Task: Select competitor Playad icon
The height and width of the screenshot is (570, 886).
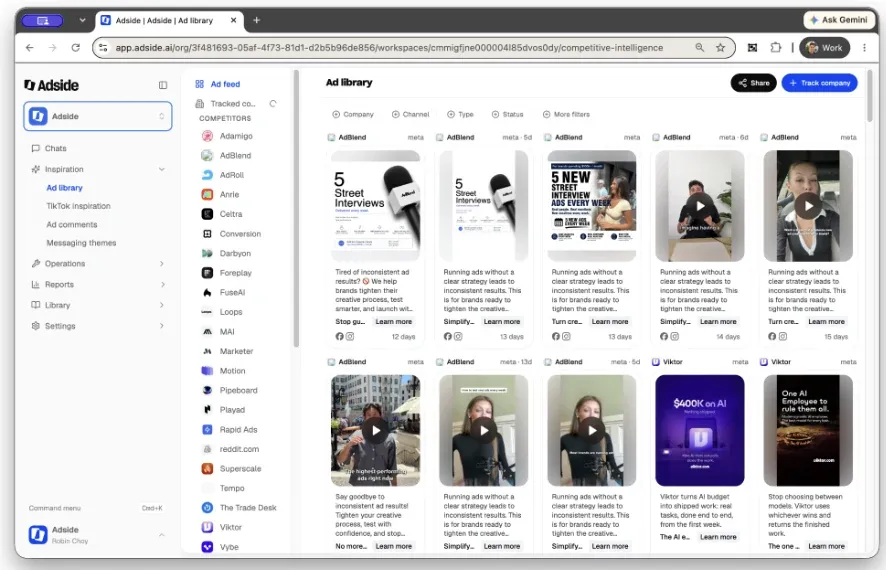Action: click(207, 410)
